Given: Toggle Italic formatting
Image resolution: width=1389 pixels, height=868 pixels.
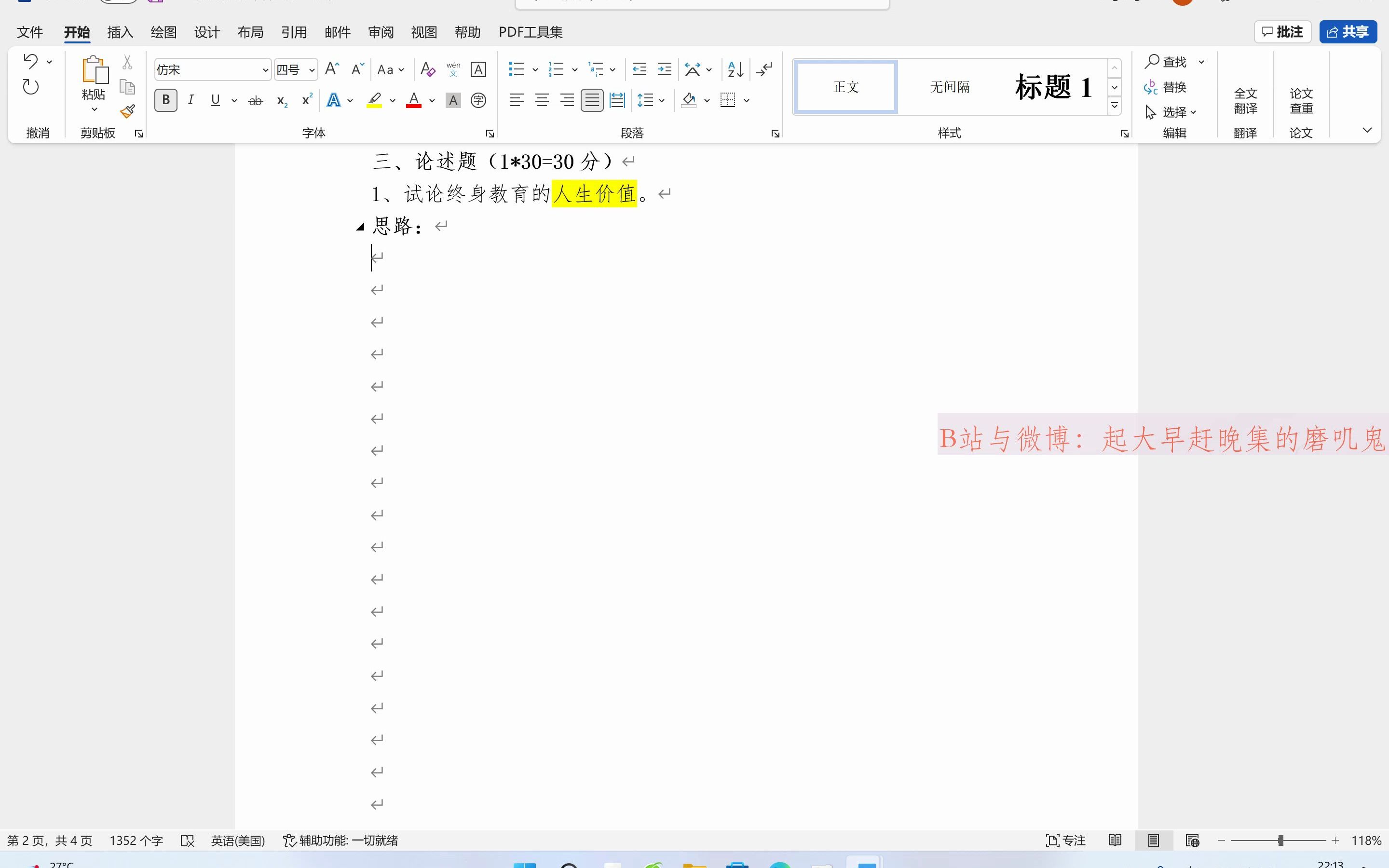Looking at the screenshot, I should (x=191, y=100).
